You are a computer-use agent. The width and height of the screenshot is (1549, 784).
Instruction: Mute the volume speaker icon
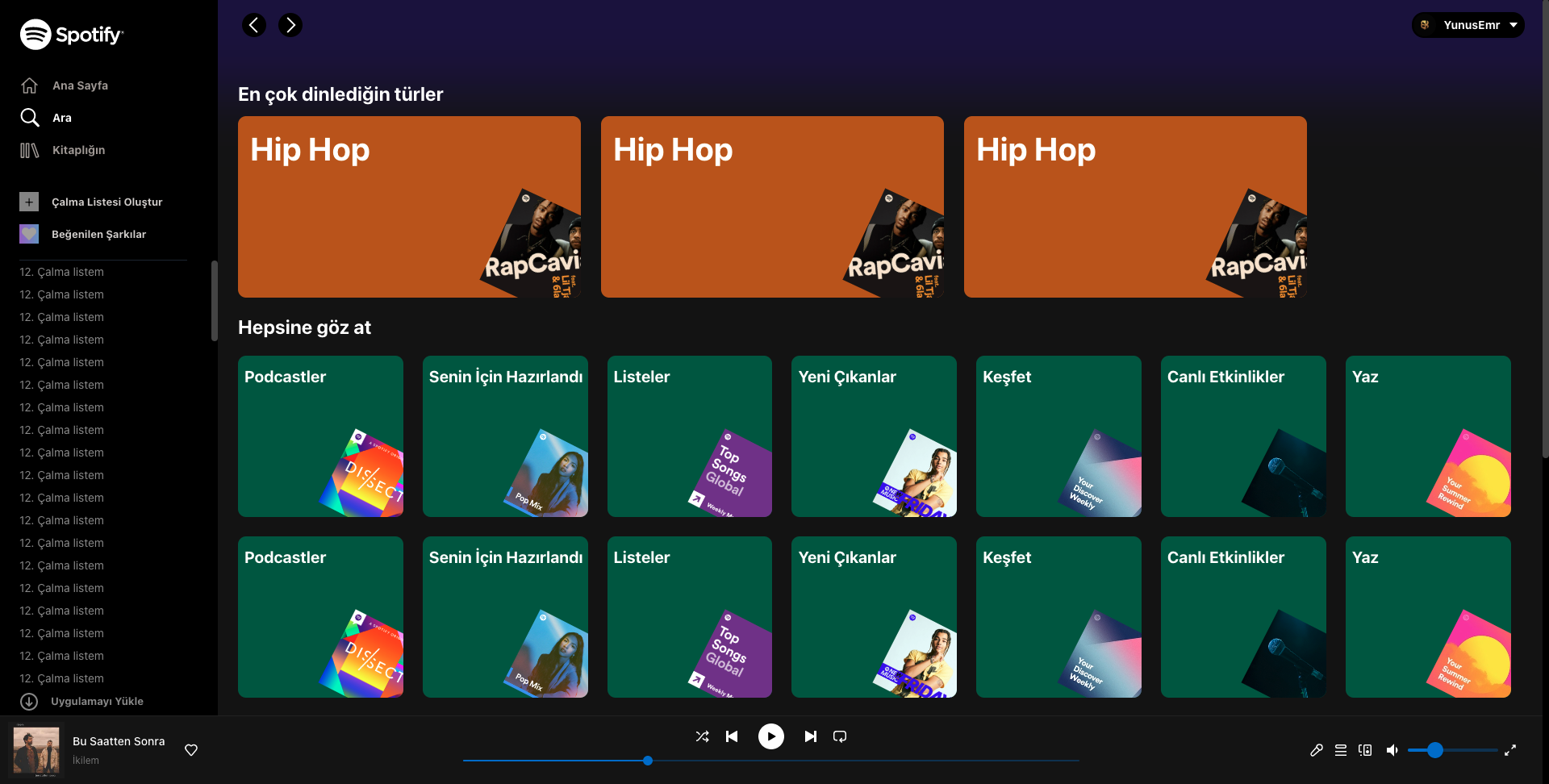(1392, 750)
